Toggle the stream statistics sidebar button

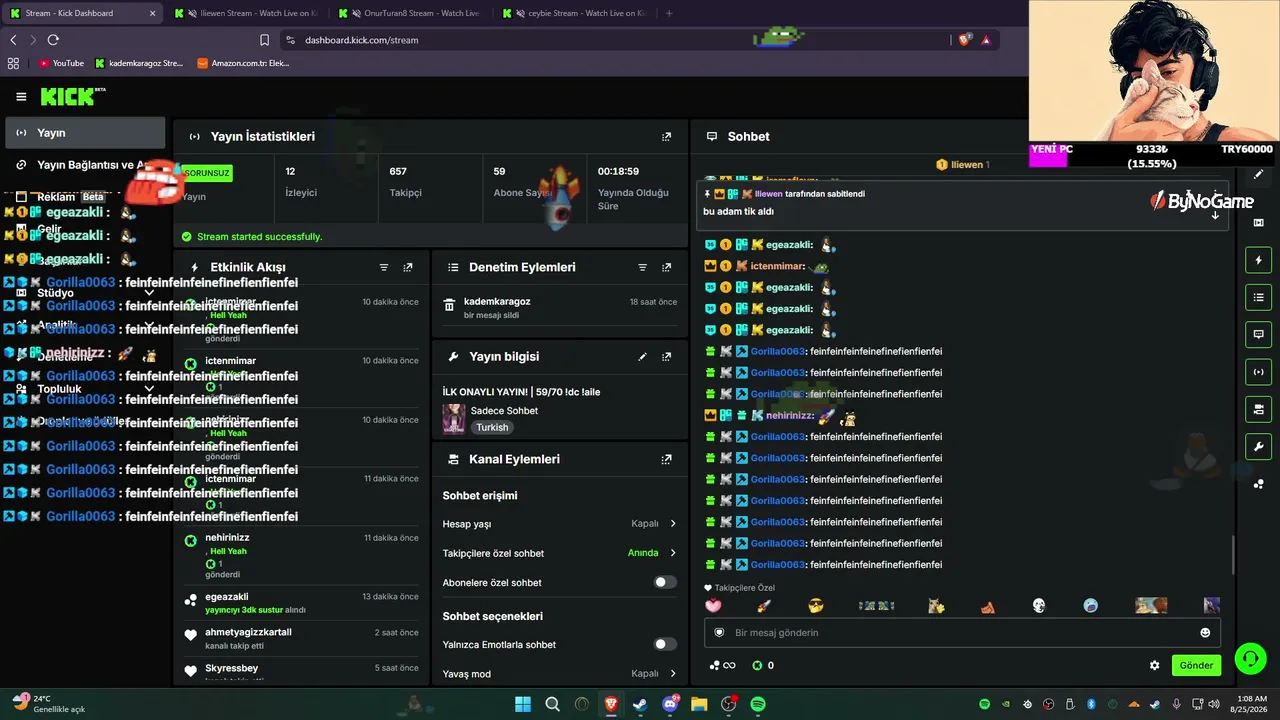click(x=1258, y=372)
